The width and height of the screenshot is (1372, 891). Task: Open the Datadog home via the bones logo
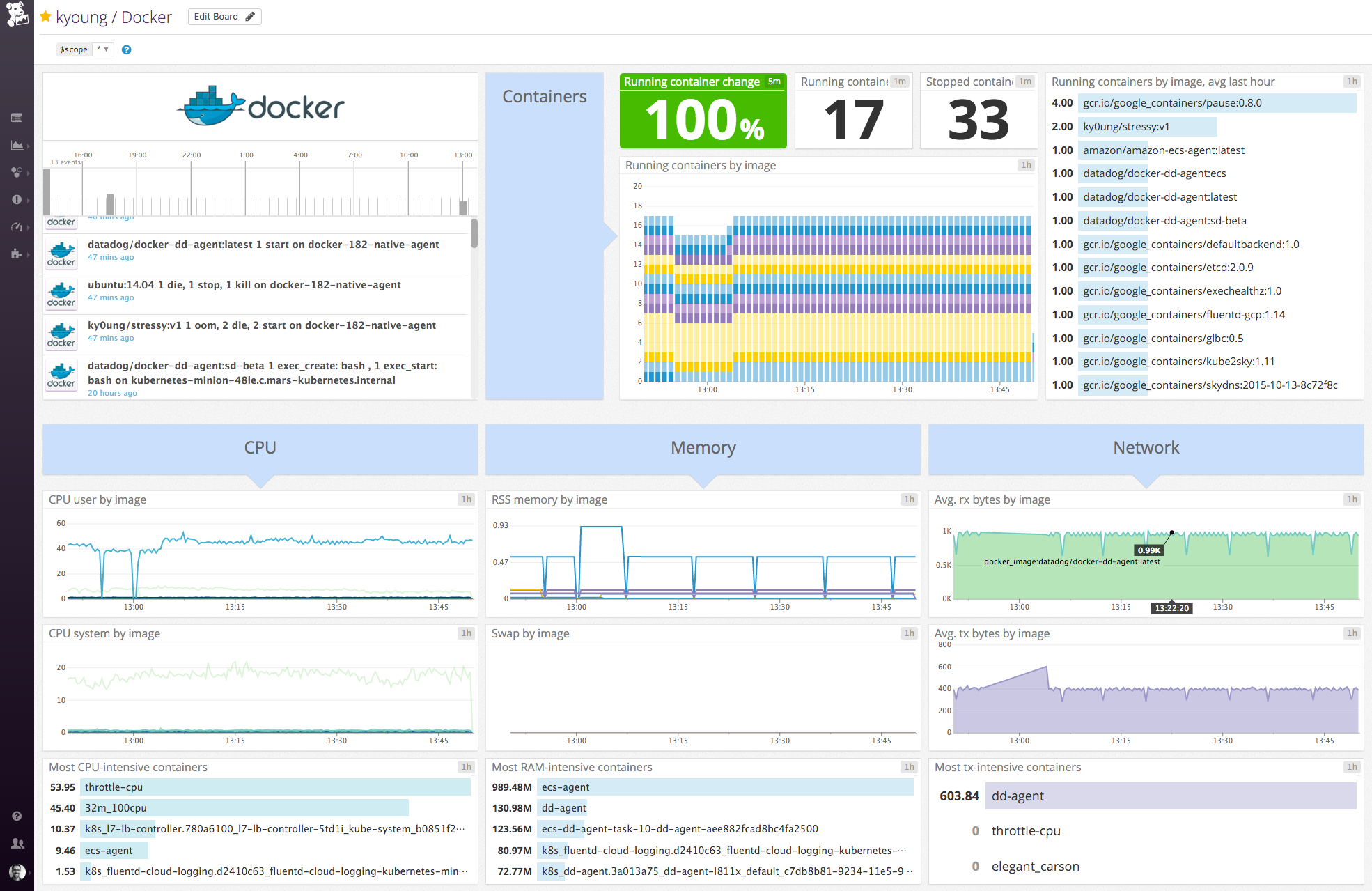(17, 15)
